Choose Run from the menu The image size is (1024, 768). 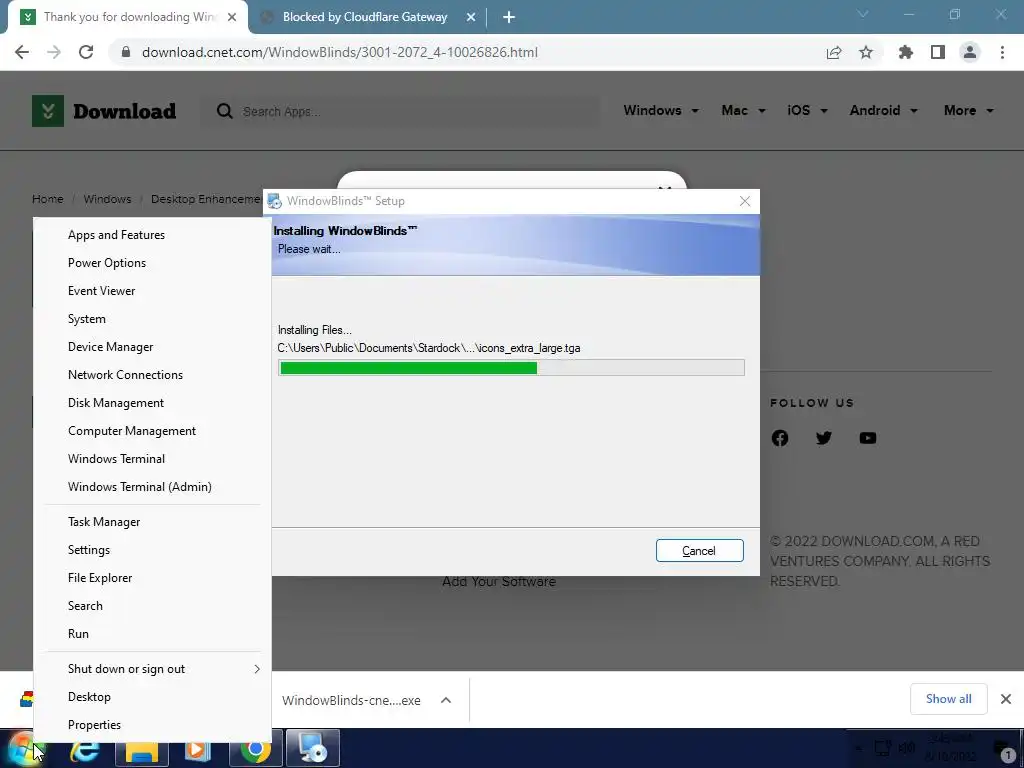pyautogui.click(x=153, y=633)
